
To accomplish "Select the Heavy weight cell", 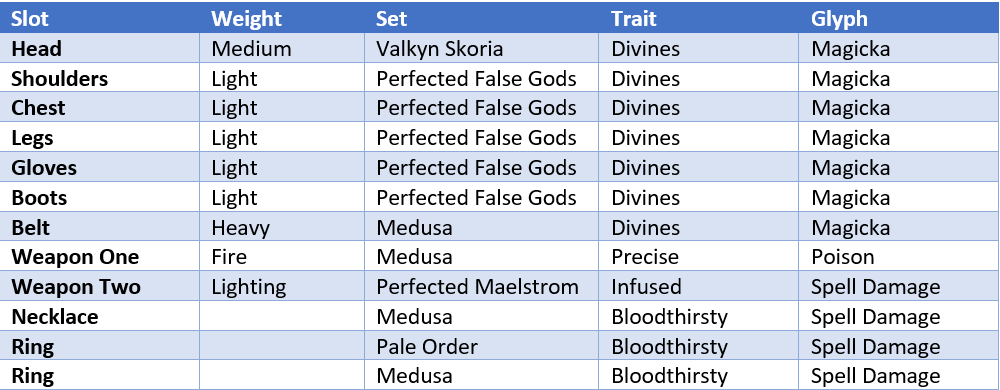I will (x=240, y=228).
